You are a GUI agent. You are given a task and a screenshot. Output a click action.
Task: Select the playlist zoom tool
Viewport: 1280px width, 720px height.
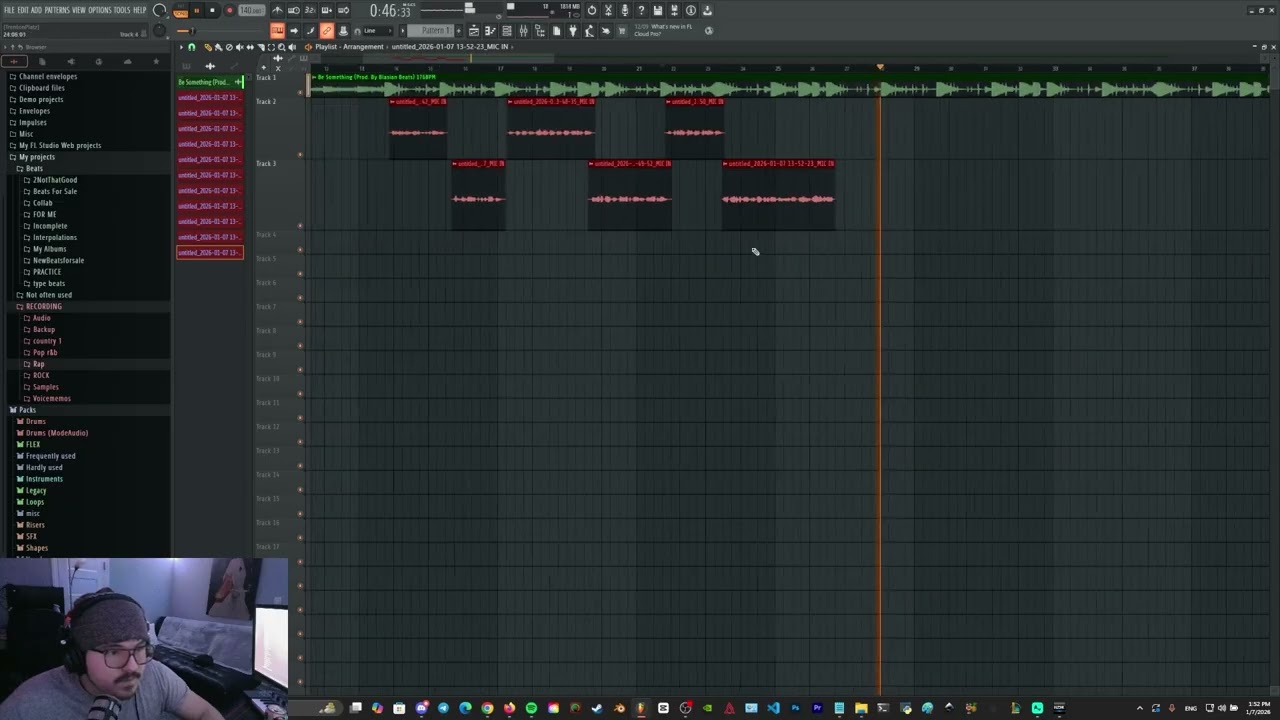tap(282, 47)
